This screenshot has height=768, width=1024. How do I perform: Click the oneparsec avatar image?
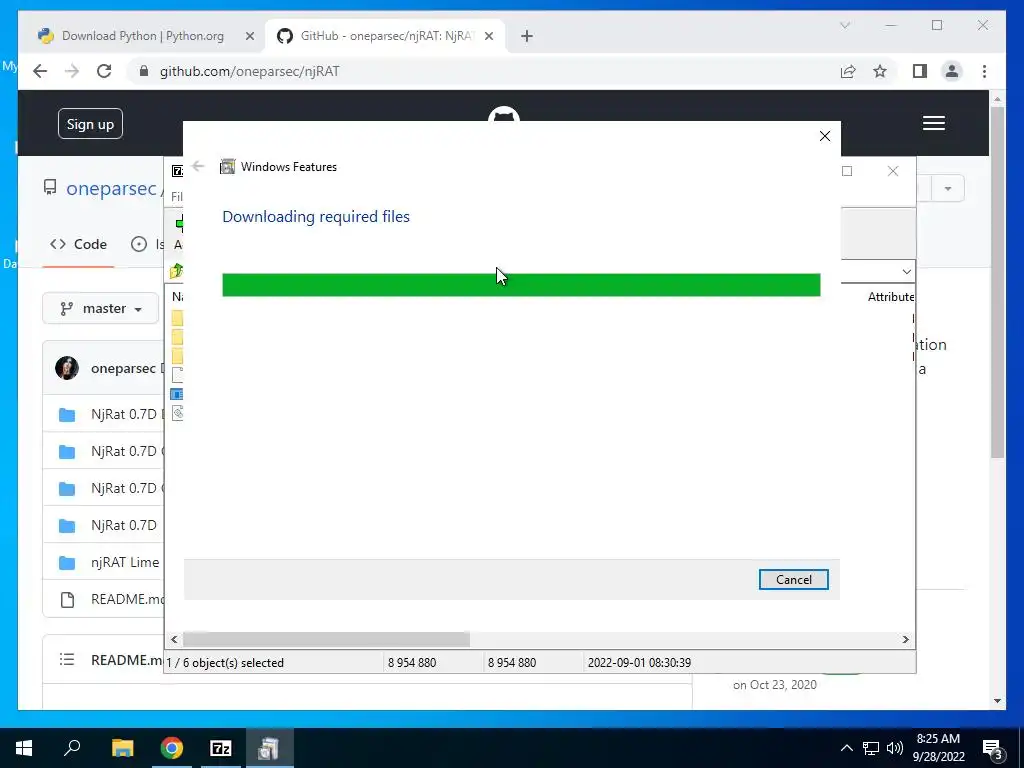click(x=67, y=368)
